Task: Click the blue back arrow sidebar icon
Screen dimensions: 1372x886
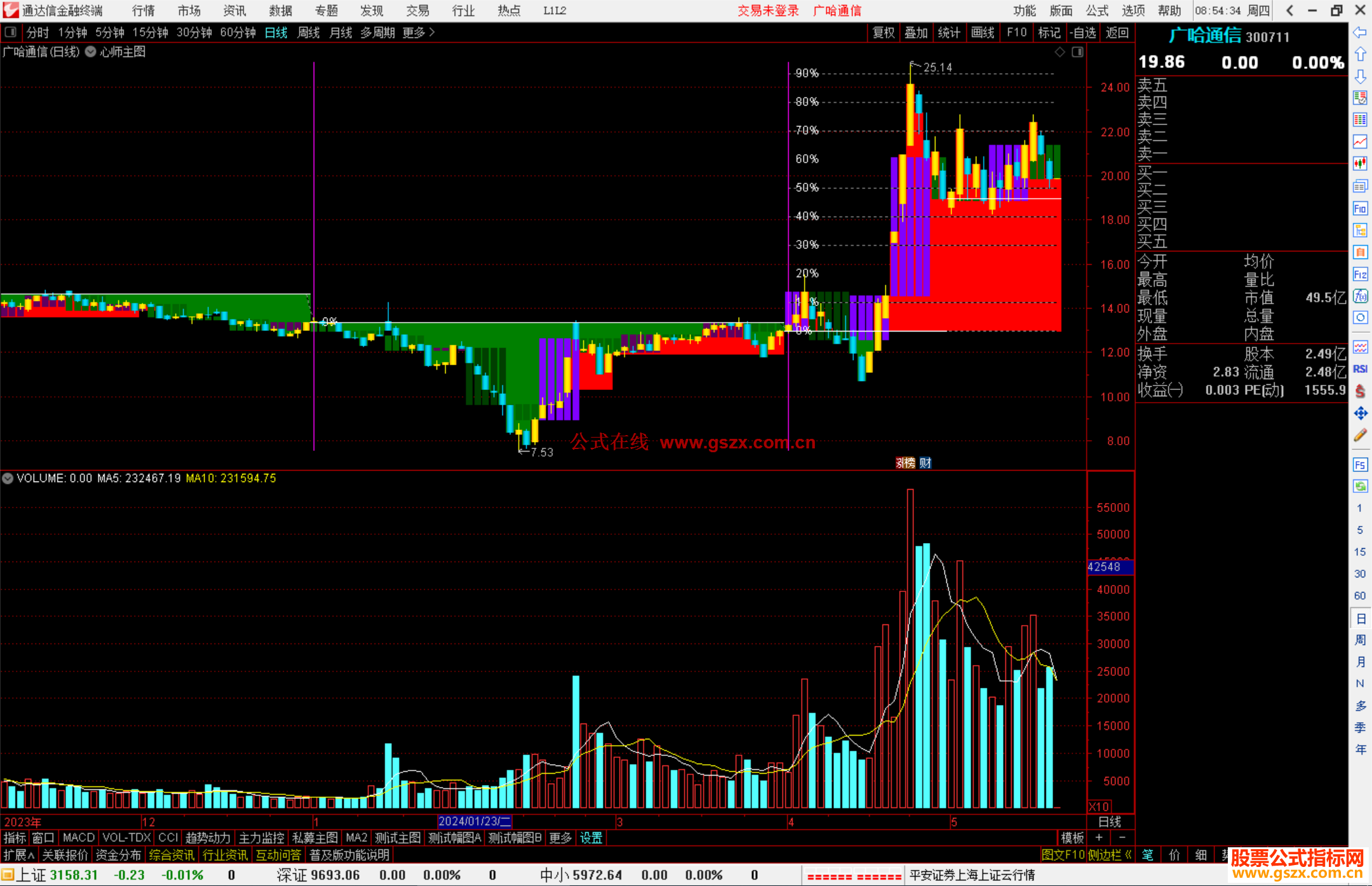Action: coord(1360,32)
